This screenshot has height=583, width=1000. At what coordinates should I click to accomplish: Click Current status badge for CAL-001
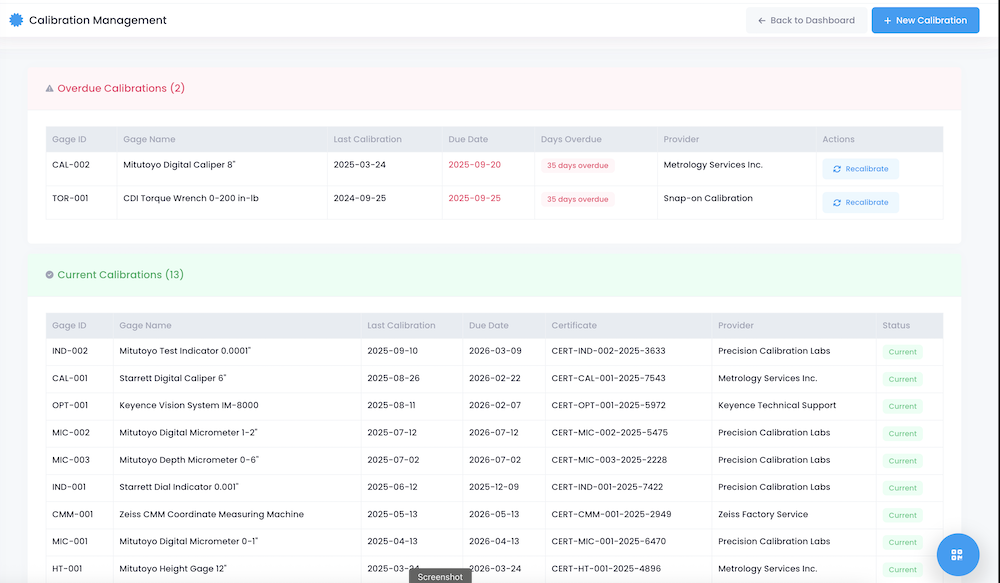(902, 379)
